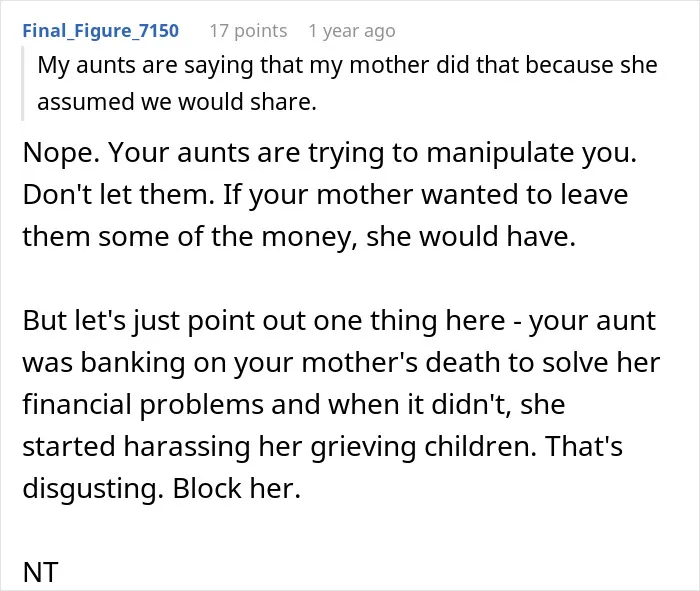Screen dimensions: 700x591
Task: Click the phrase "your aunt" after the dash
Action: (592, 320)
